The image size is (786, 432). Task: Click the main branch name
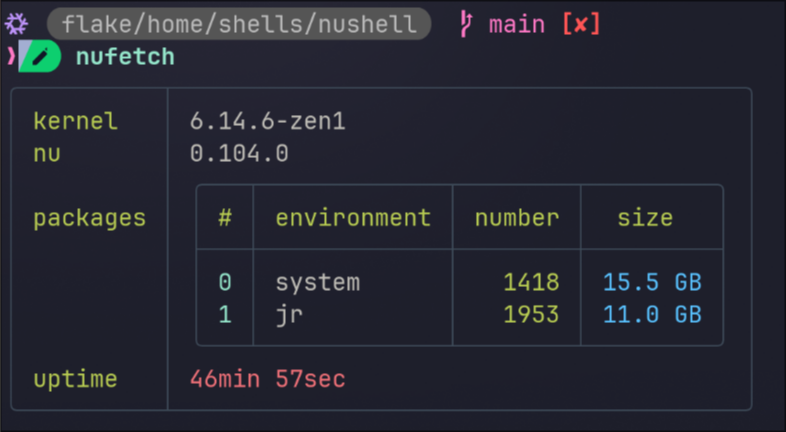tap(517, 25)
